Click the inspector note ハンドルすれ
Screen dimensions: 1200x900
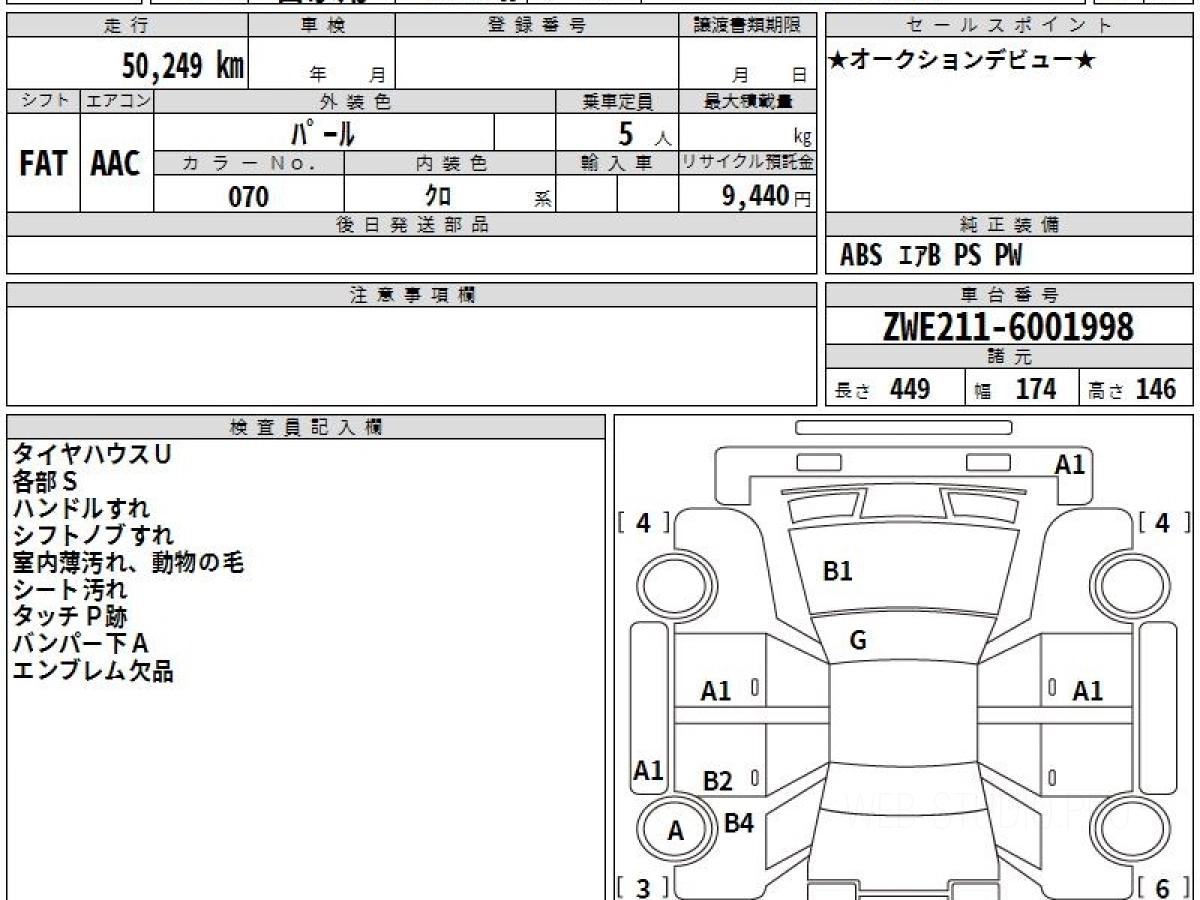[81, 508]
